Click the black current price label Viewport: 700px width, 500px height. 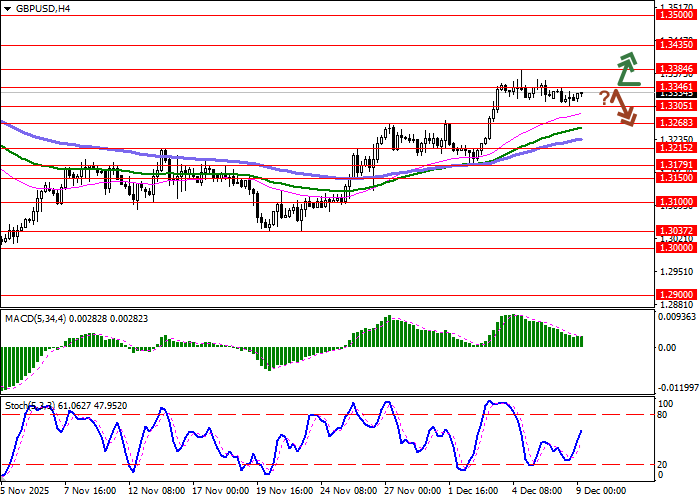(x=676, y=94)
